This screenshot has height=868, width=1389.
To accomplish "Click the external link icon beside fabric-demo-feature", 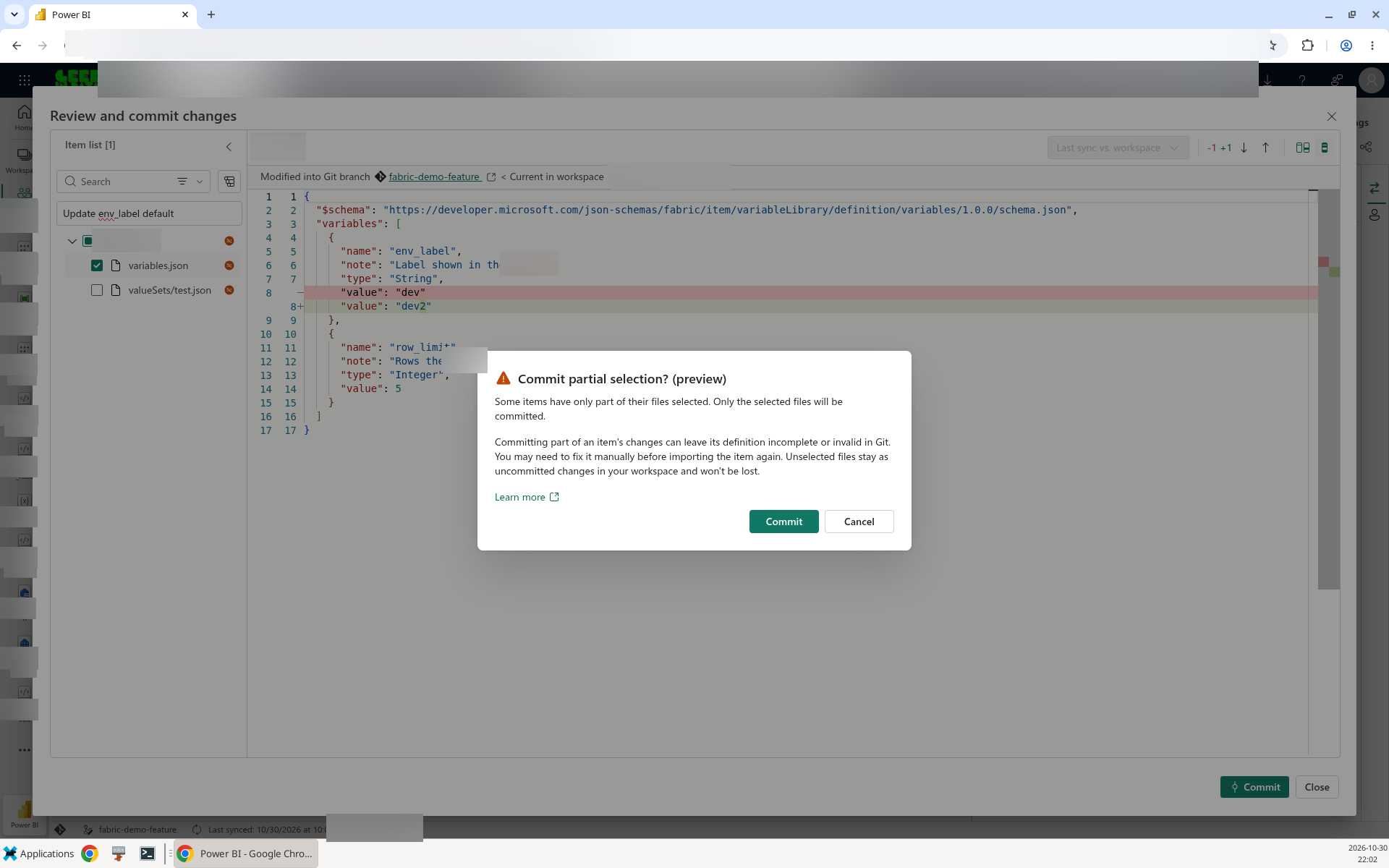I will tap(491, 177).
